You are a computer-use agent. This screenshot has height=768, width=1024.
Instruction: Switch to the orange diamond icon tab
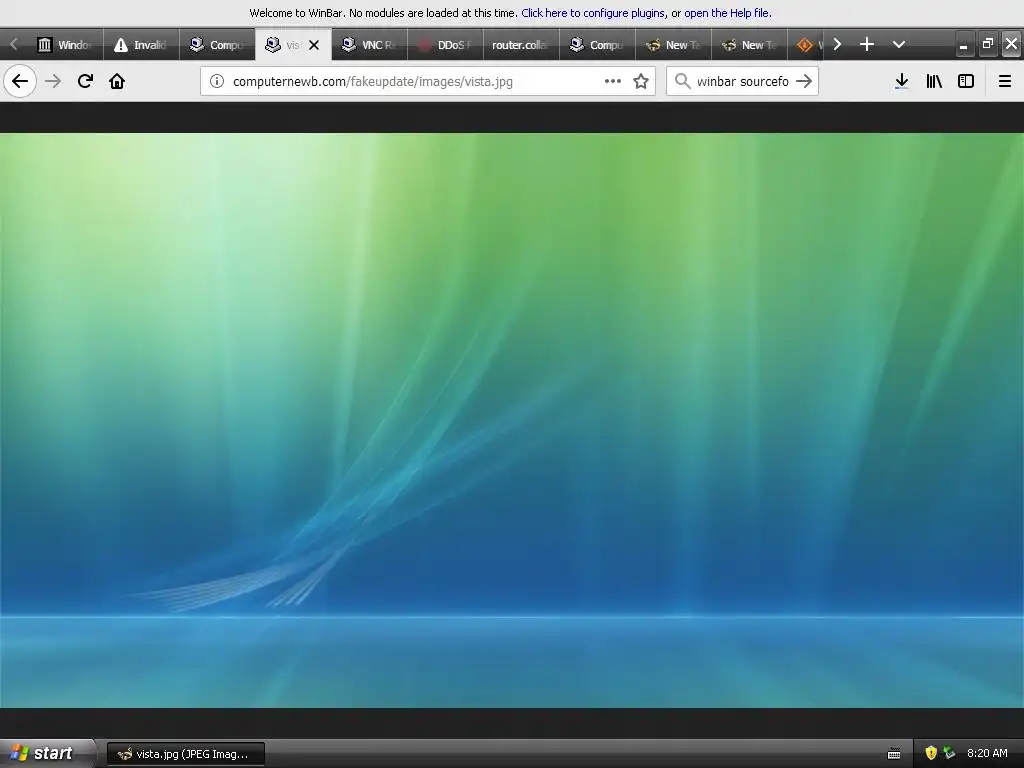(806, 44)
